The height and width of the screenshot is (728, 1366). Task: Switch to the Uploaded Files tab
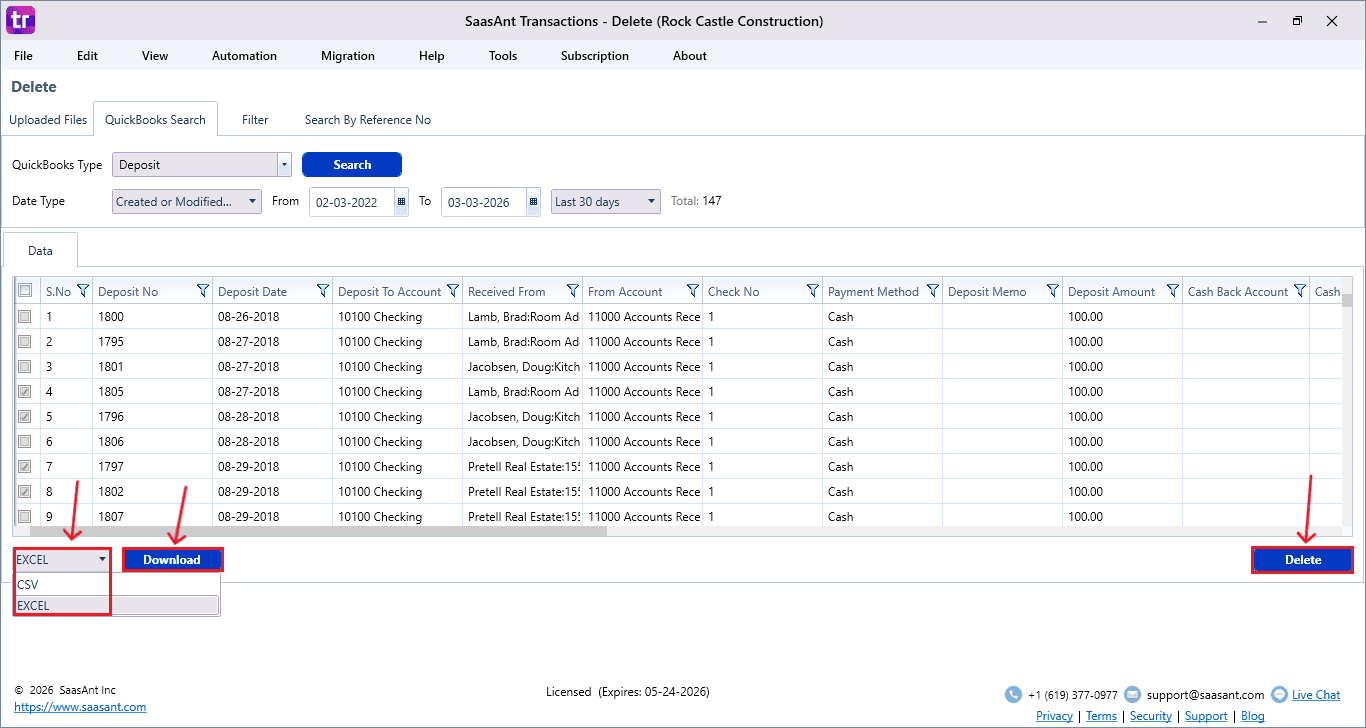pyautogui.click(x=48, y=120)
